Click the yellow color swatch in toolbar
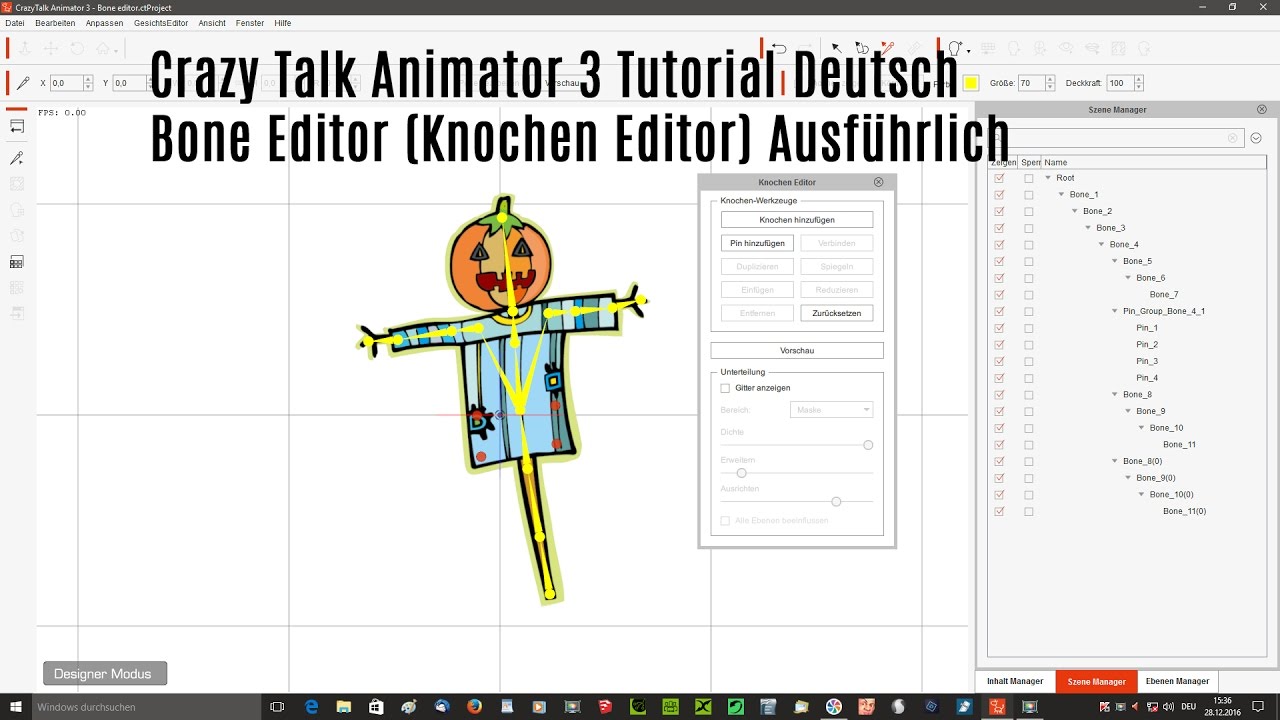Viewport: 1280px width, 720px height. click(970, 83)
